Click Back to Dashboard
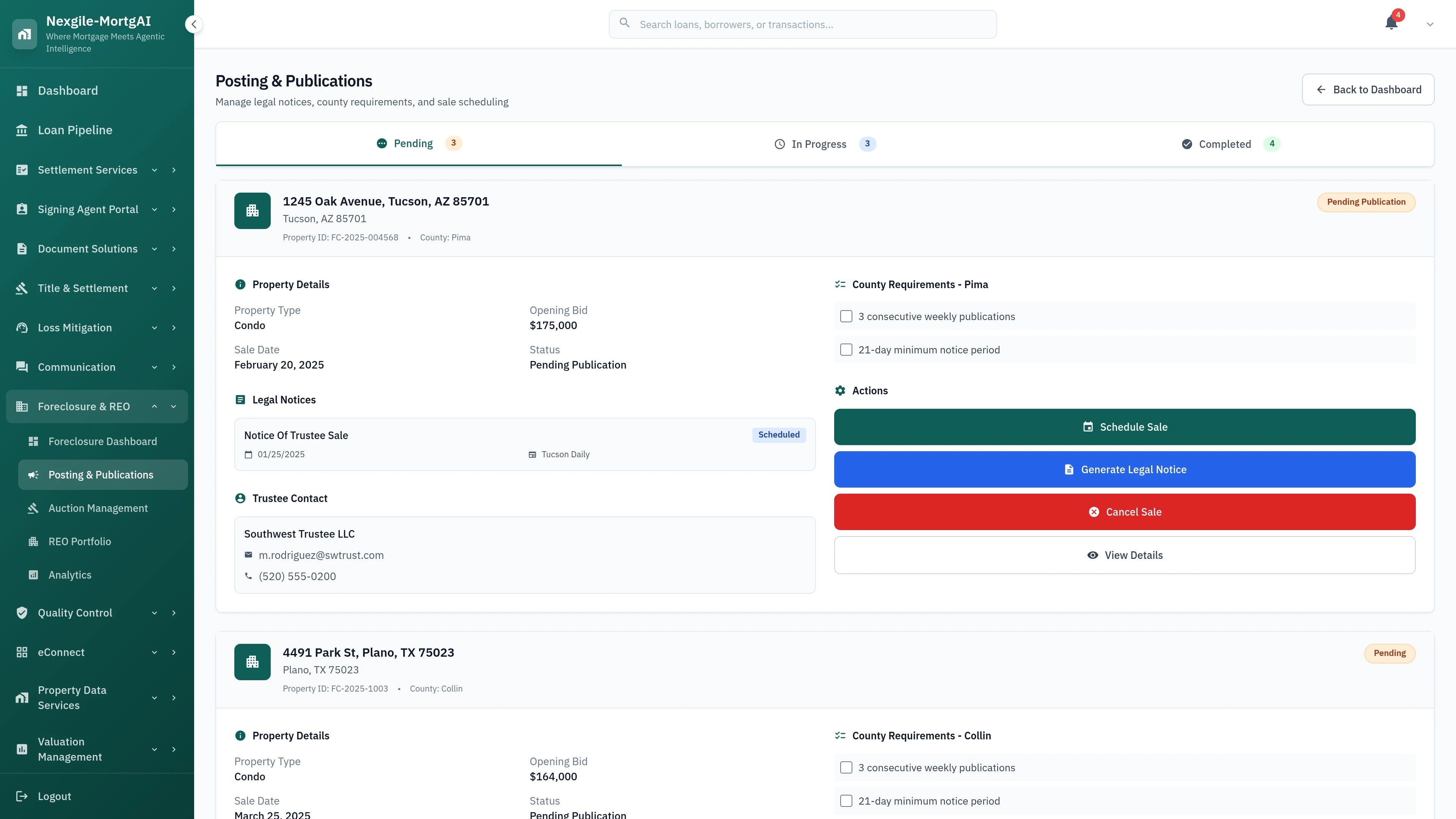Screen dimensions: 1456x819 1367,89
